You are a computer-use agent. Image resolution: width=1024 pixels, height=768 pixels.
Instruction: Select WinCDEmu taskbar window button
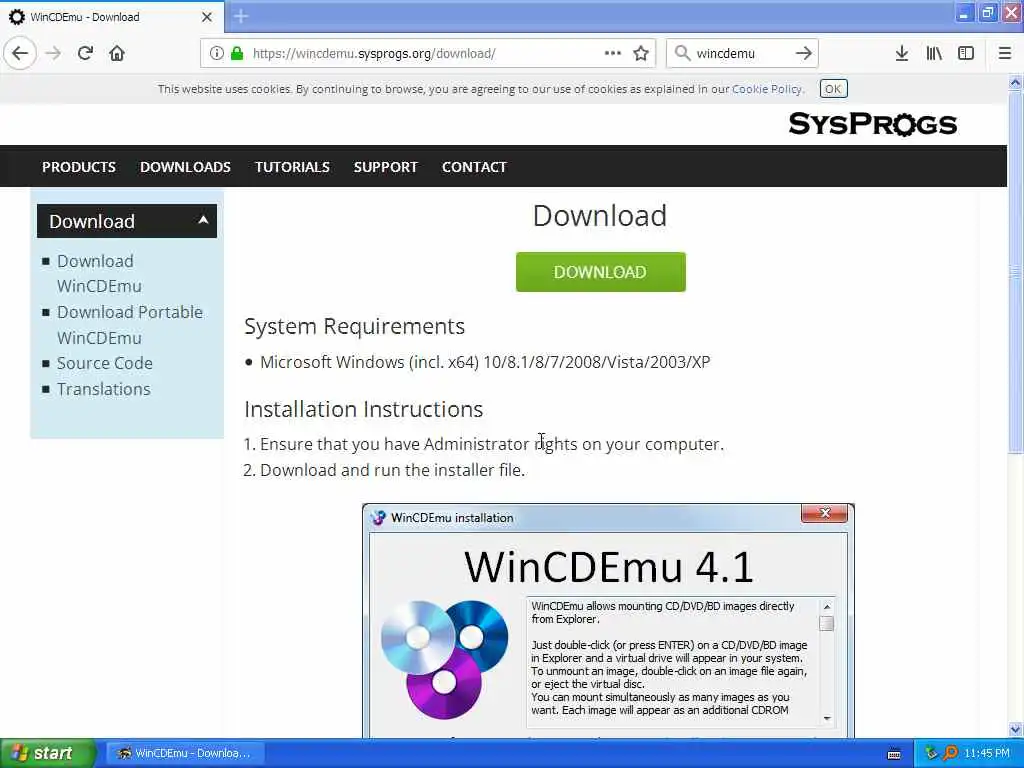(185, 754)
